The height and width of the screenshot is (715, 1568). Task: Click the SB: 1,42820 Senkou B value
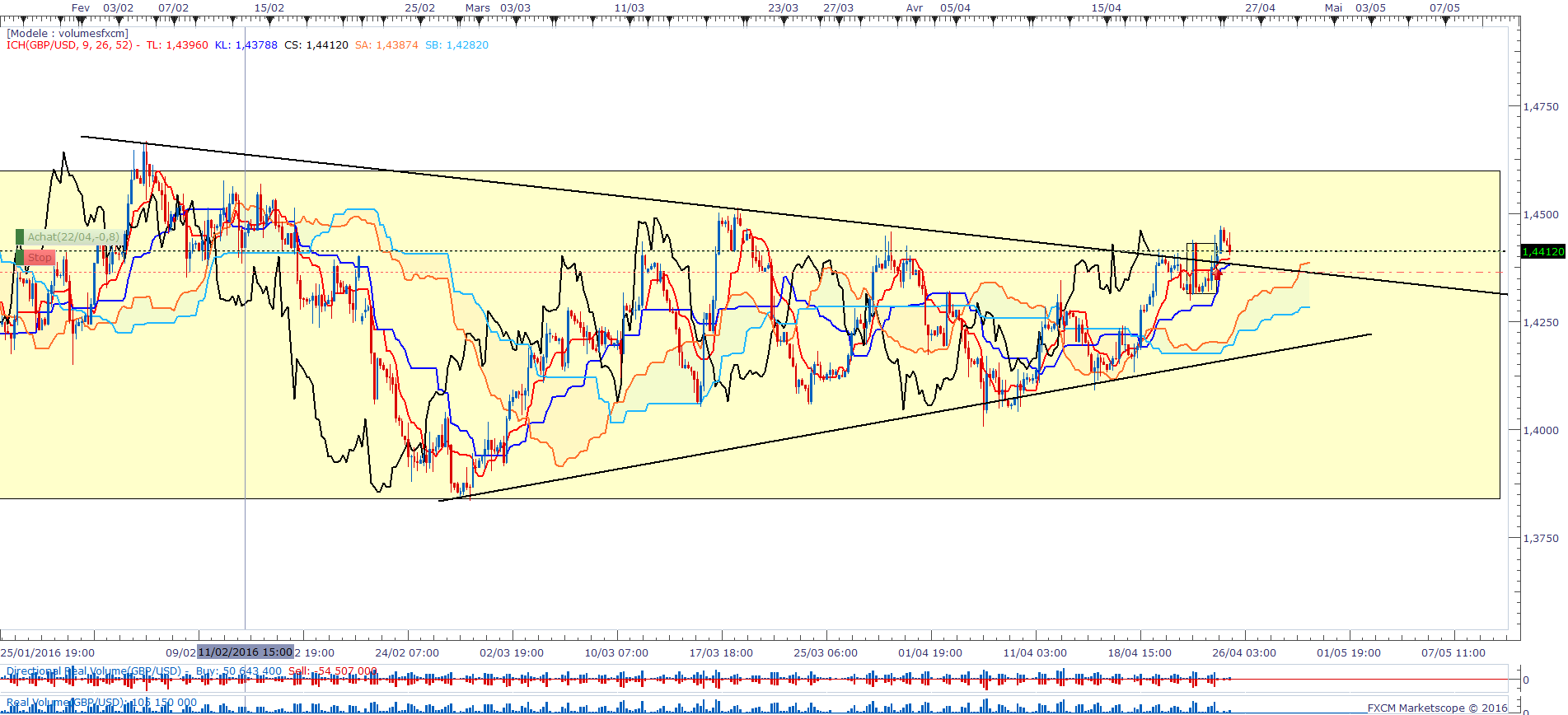coord(457,45)
